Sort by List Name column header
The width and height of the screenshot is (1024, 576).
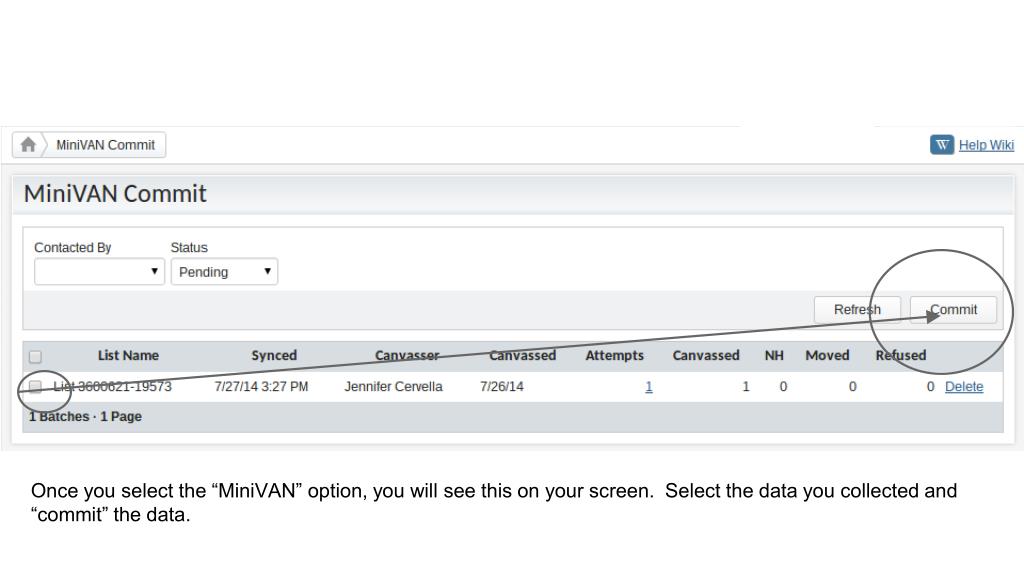pos(128,355)
